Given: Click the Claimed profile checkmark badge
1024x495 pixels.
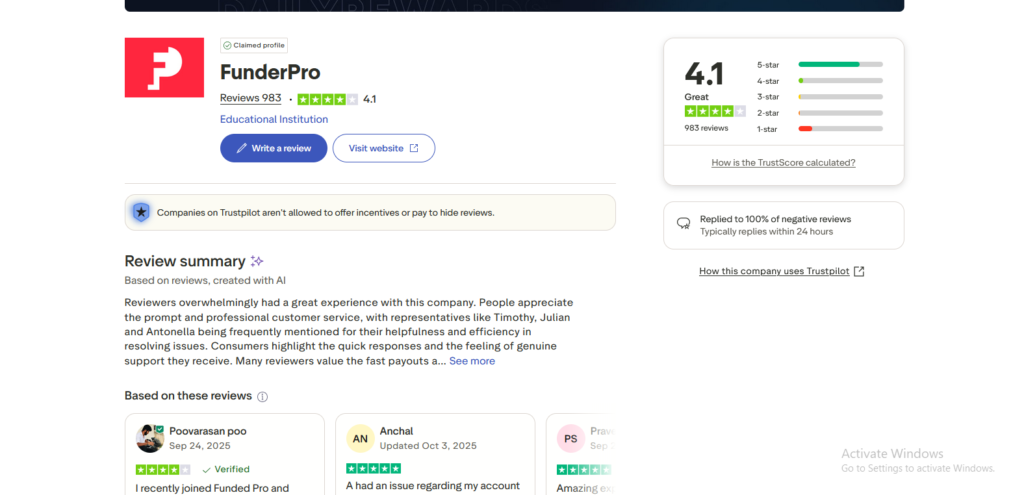Looking at the screenshot, I should [227, 45].
